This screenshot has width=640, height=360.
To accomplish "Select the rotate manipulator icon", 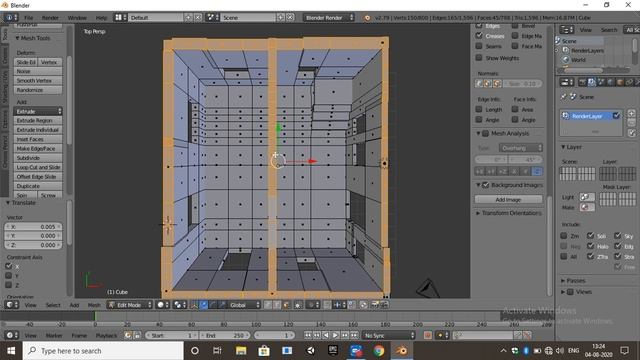I will pyautogui.click(x=213, y=305).
